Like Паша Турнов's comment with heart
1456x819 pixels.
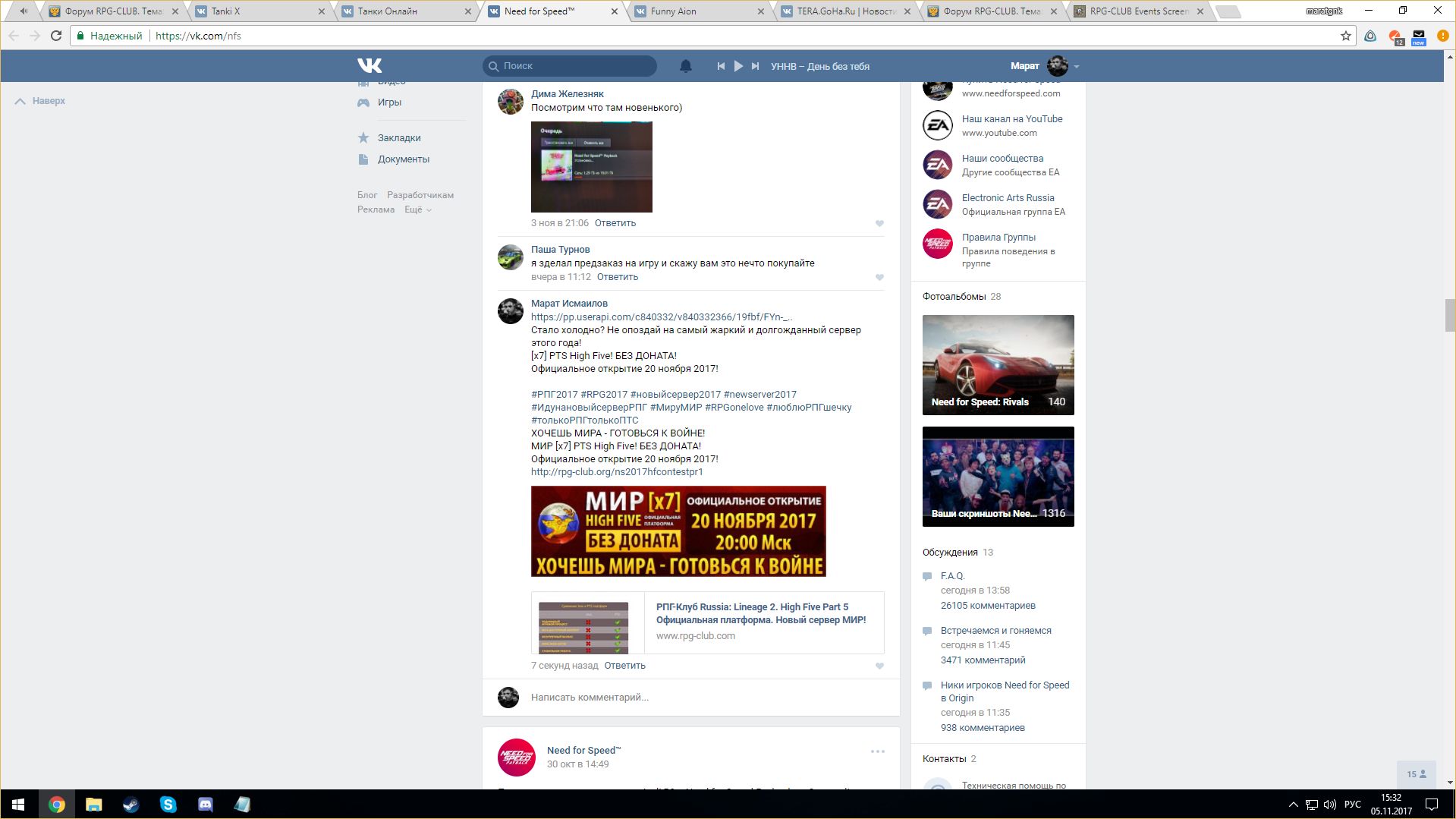pyautogui.click(x=879, y=277)
